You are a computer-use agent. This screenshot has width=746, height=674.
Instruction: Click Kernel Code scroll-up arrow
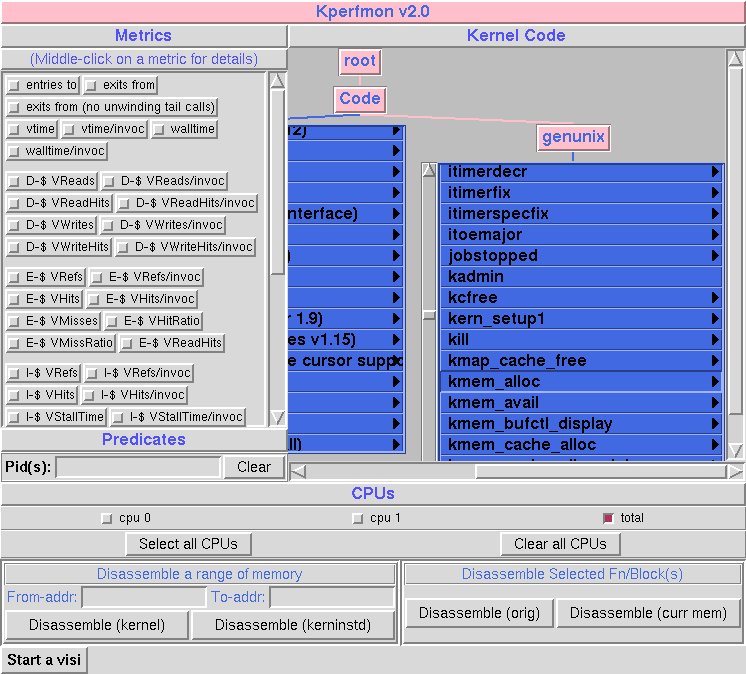point(736,59)
